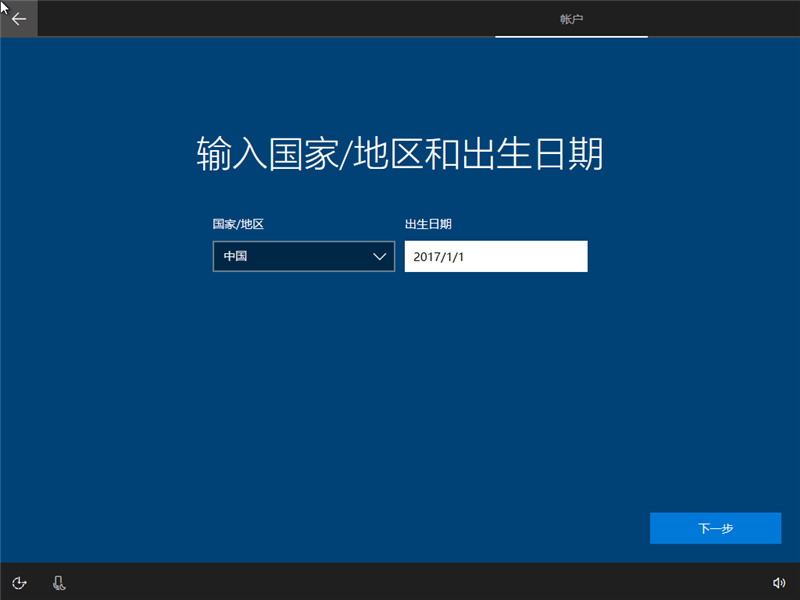The width and height of the screenshot is (800, 600).
Task: Open the country selector showing 中国
Action: (303, 256)
